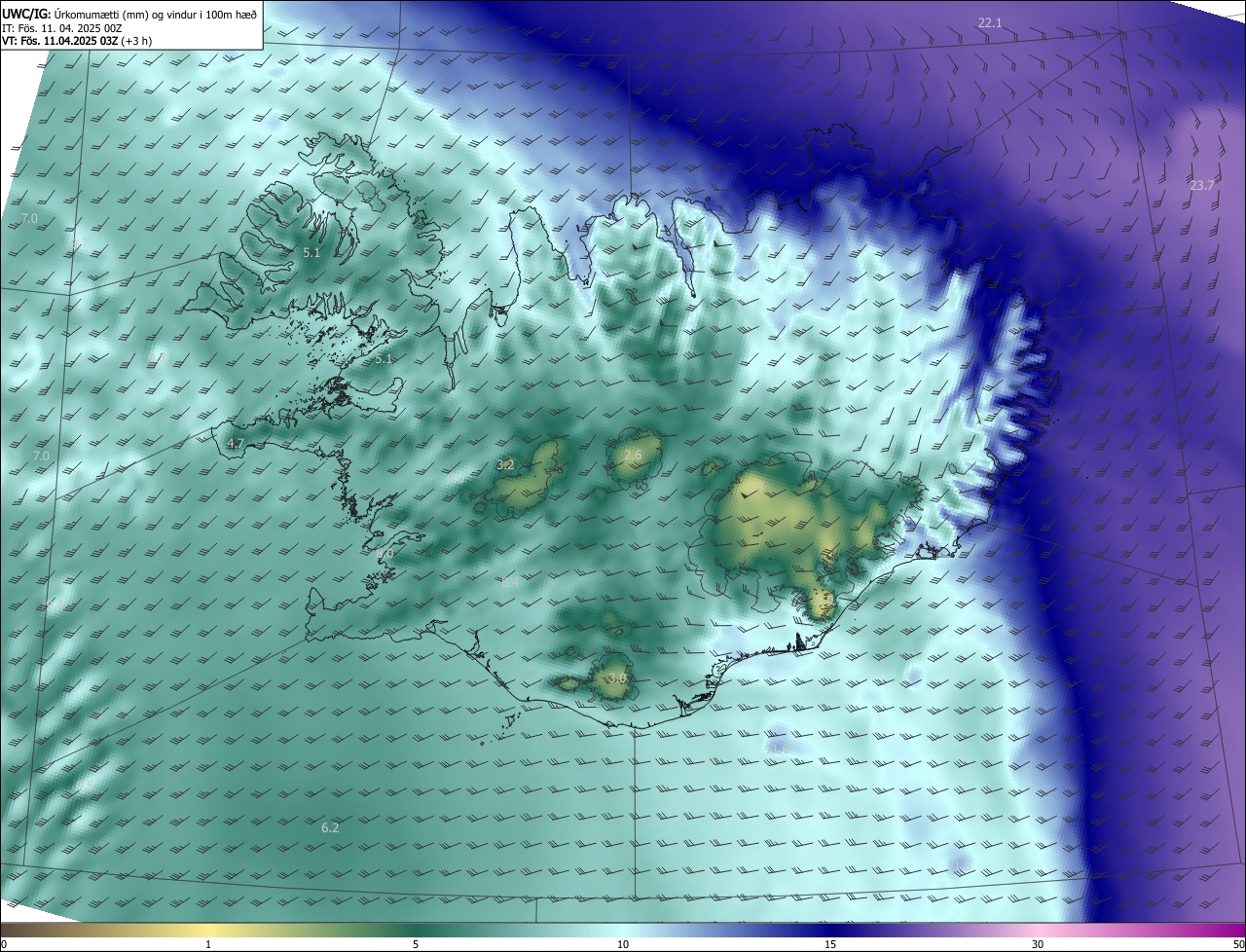Click the 2.6 value over Hofsjökull glacier
This screenshot has width=1246, height=952.
(633, 456)
